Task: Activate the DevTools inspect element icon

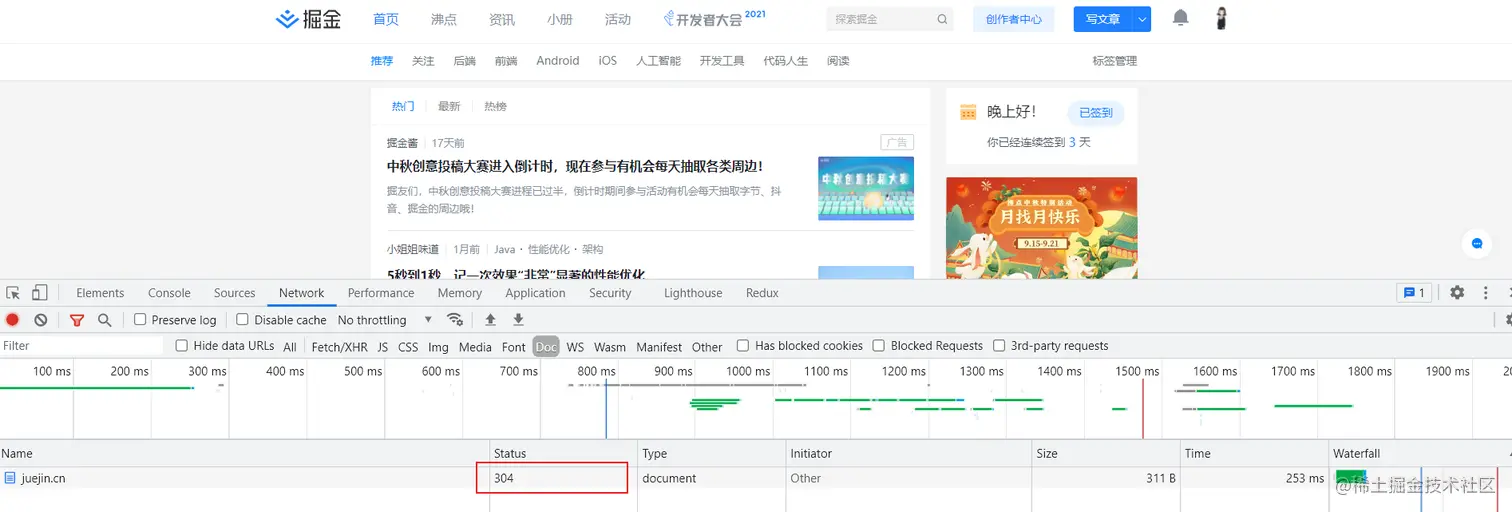Action: coord(13,293)
